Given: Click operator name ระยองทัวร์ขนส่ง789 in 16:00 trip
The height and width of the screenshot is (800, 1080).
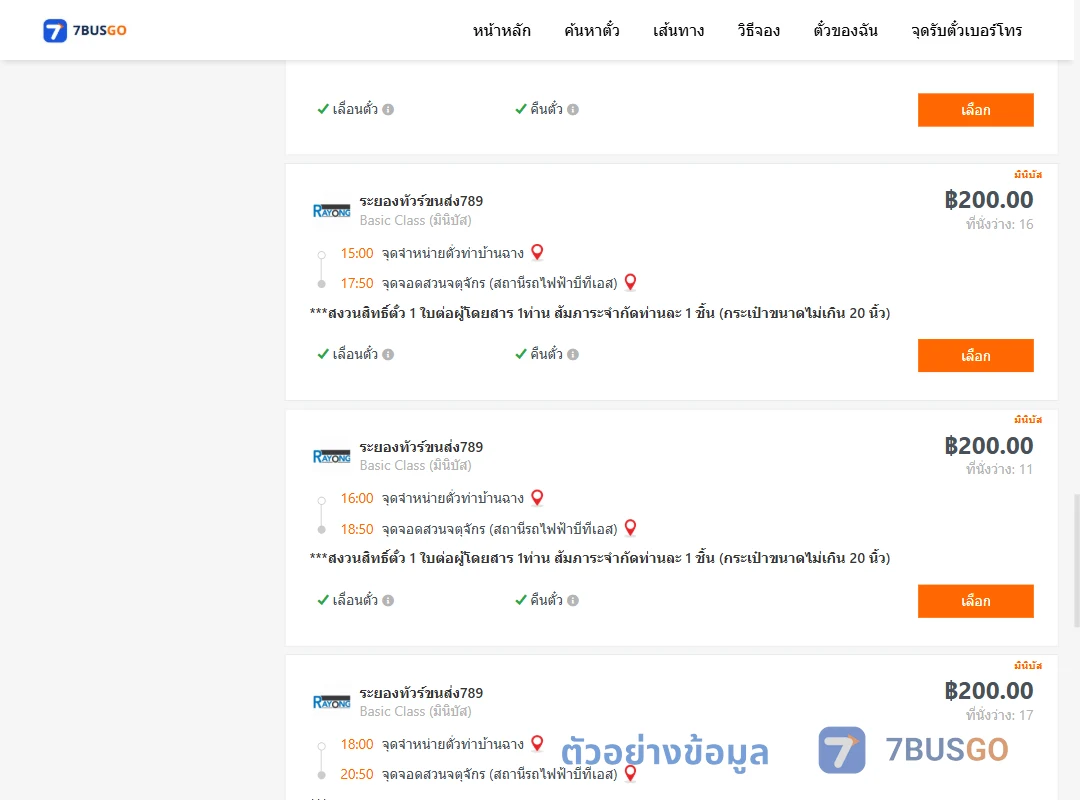Looking at the screenshot, I should [421, 447].
